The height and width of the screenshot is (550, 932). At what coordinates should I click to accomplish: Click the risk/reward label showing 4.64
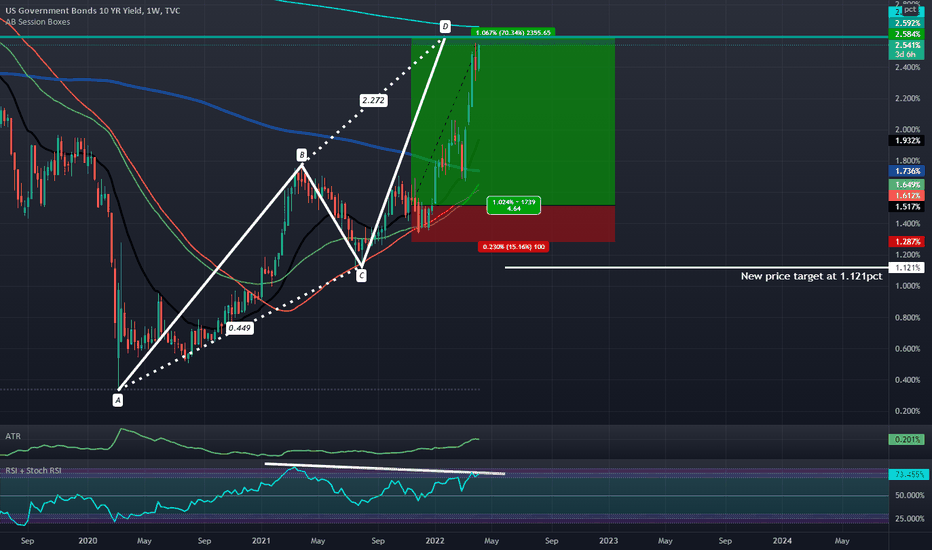point(514,205)
